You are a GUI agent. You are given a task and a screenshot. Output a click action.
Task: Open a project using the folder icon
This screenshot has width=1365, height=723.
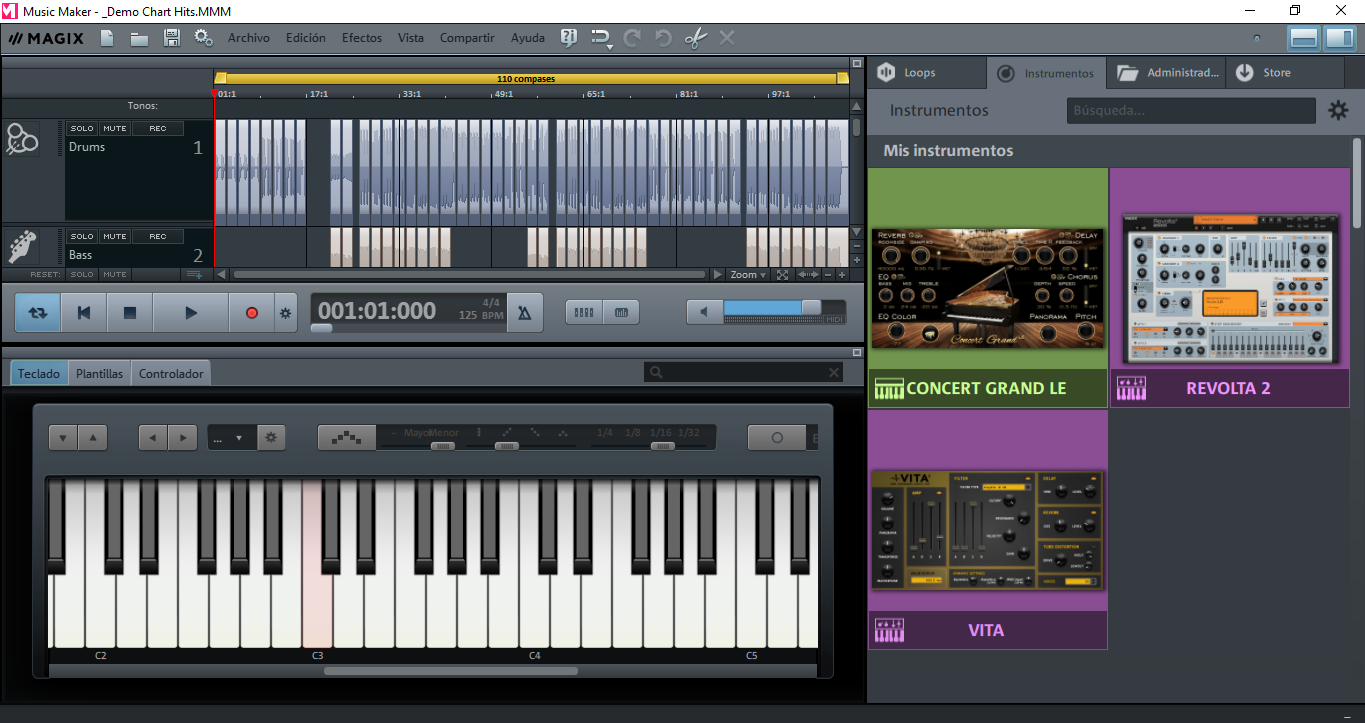click(139, 38)
